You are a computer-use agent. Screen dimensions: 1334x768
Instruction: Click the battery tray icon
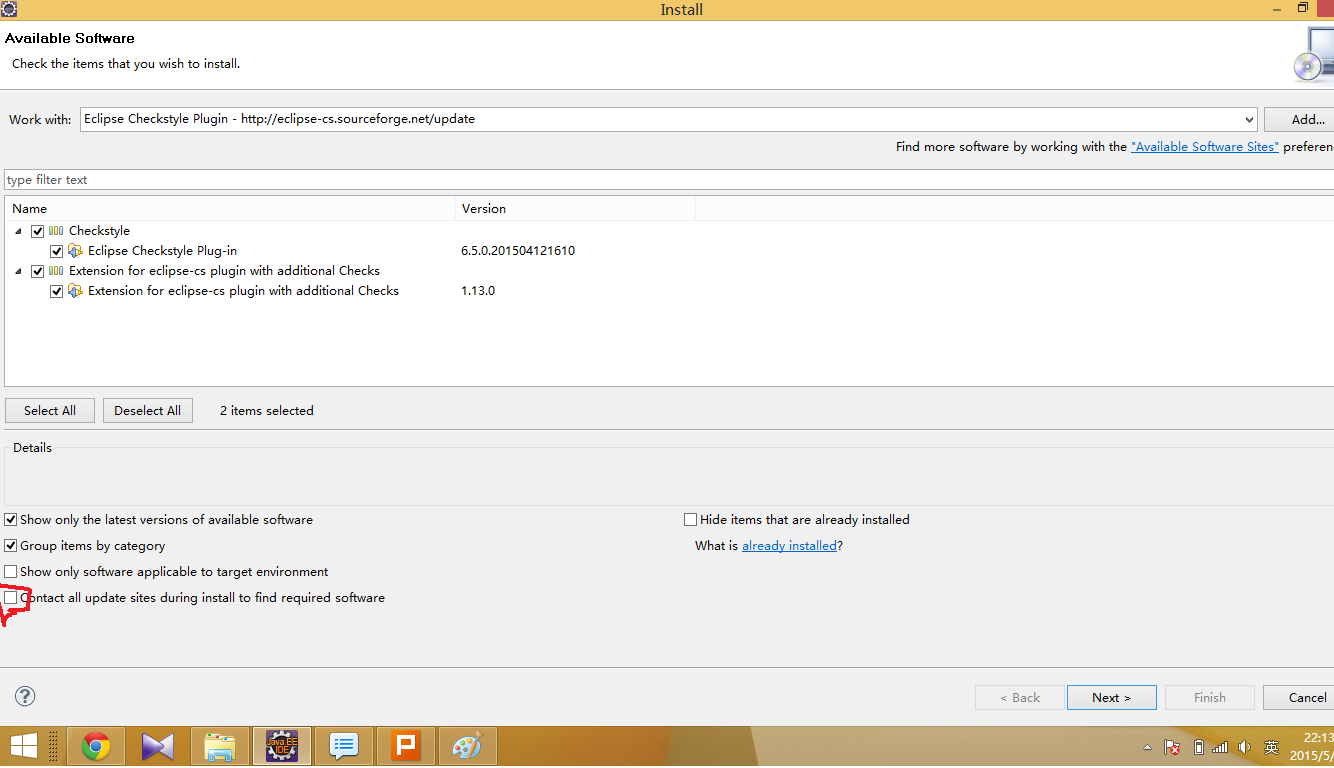coord(1198,747)
